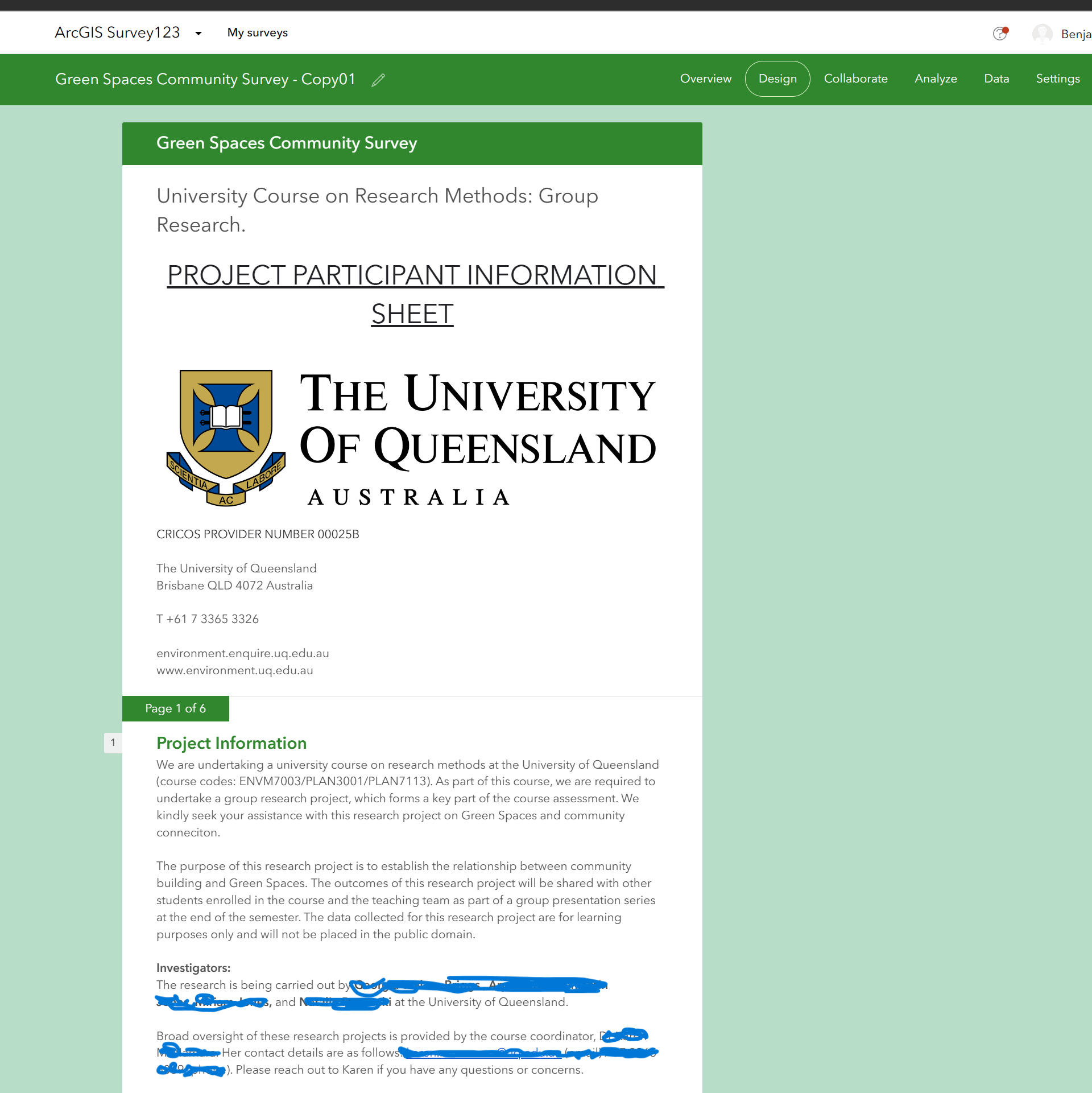Click the Project Information heading

pos(231,743)
